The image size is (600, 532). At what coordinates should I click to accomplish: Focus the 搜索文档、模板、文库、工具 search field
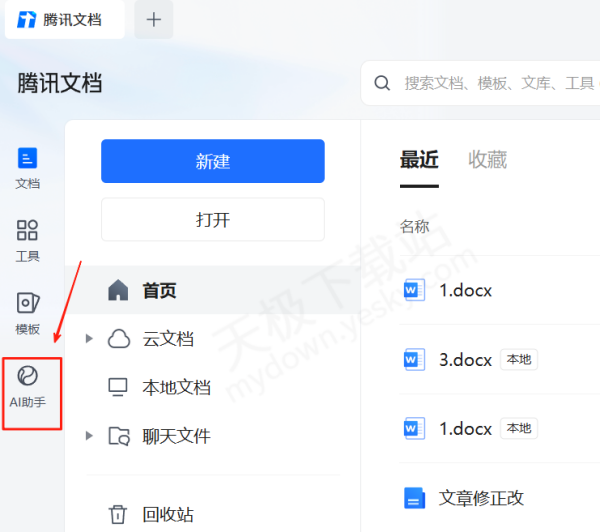click(480, 83)
